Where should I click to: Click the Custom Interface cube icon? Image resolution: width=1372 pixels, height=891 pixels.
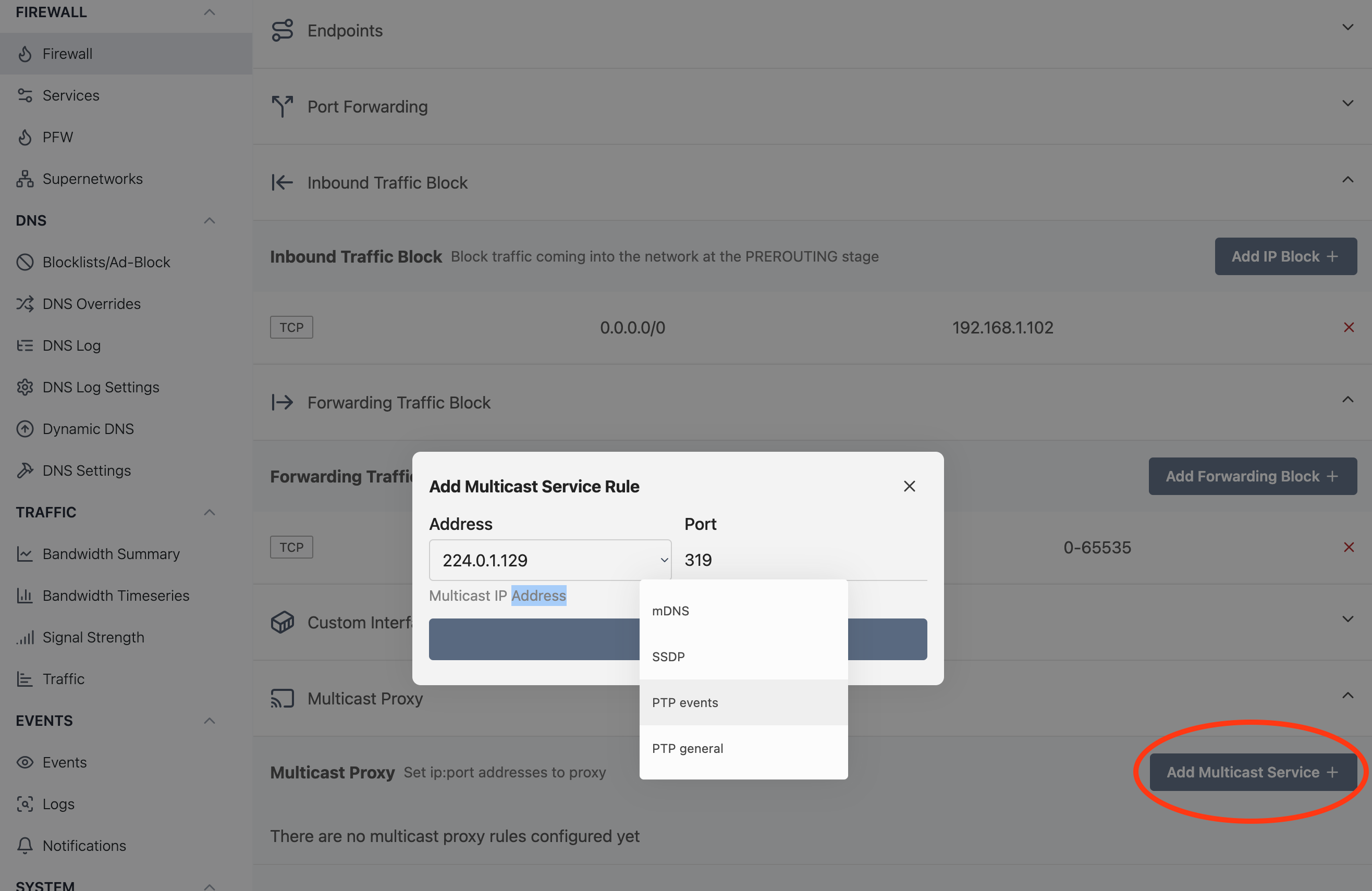point(283,623)
